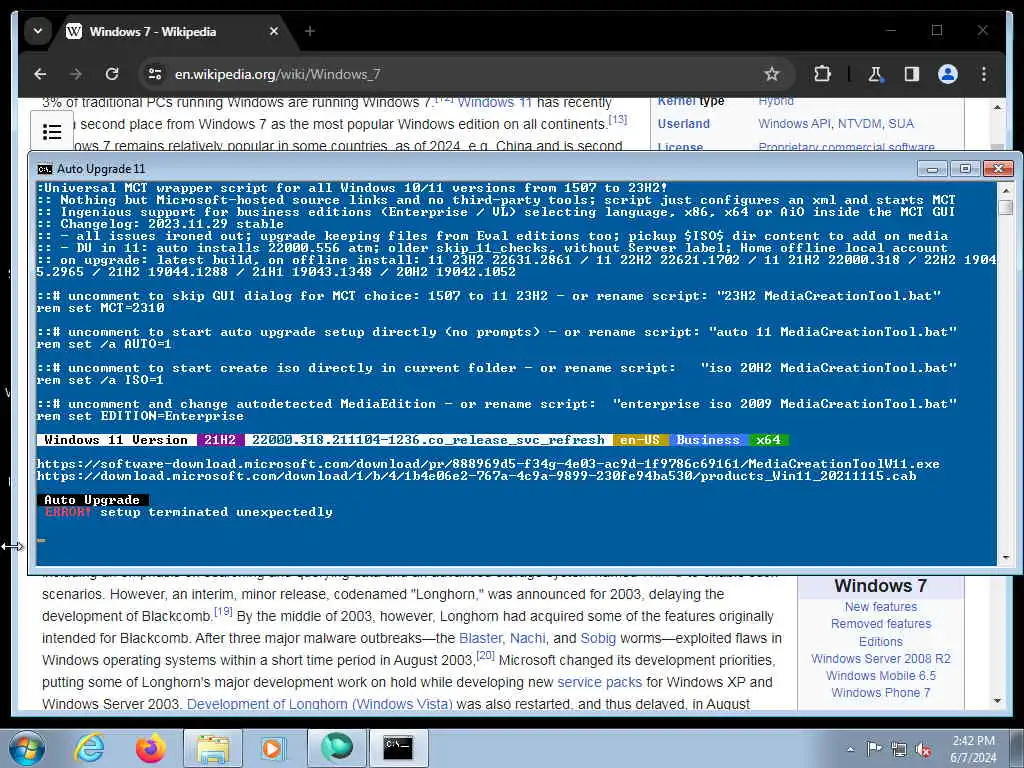
Task: Open the Windows Start menu orb
Action: click(x=27, y=748)
